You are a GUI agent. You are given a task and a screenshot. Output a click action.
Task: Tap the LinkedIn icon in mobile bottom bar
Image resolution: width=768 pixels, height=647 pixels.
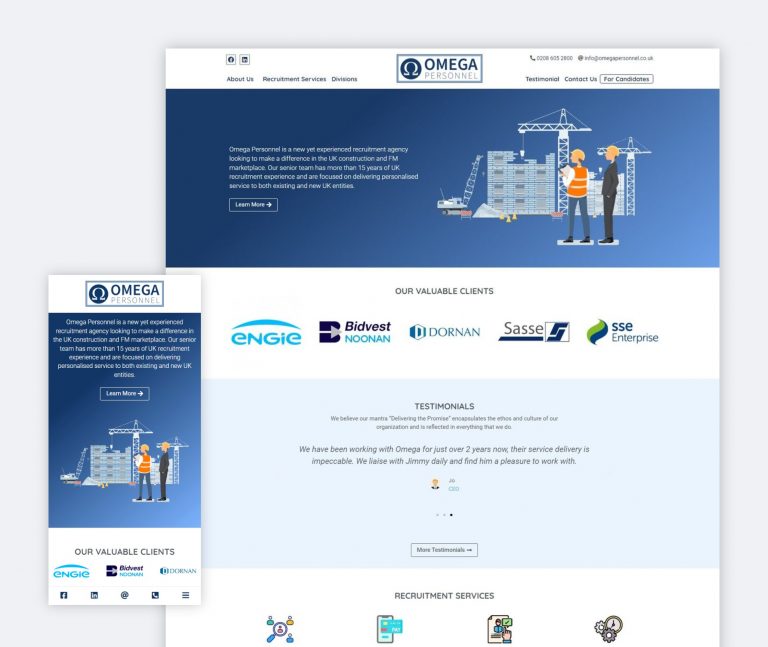(94, 595)
